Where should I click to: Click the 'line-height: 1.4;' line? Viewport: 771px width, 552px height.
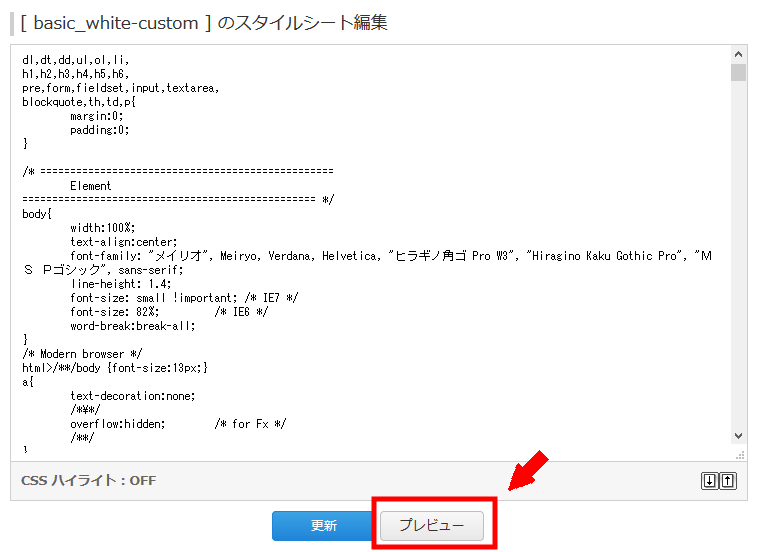[120, 284]
